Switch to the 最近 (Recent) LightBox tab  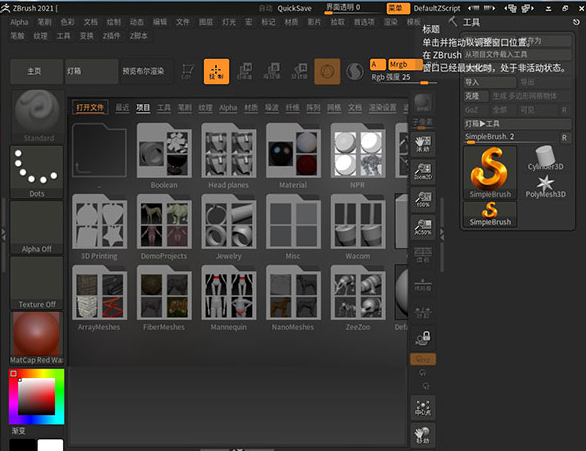point(122,108)
